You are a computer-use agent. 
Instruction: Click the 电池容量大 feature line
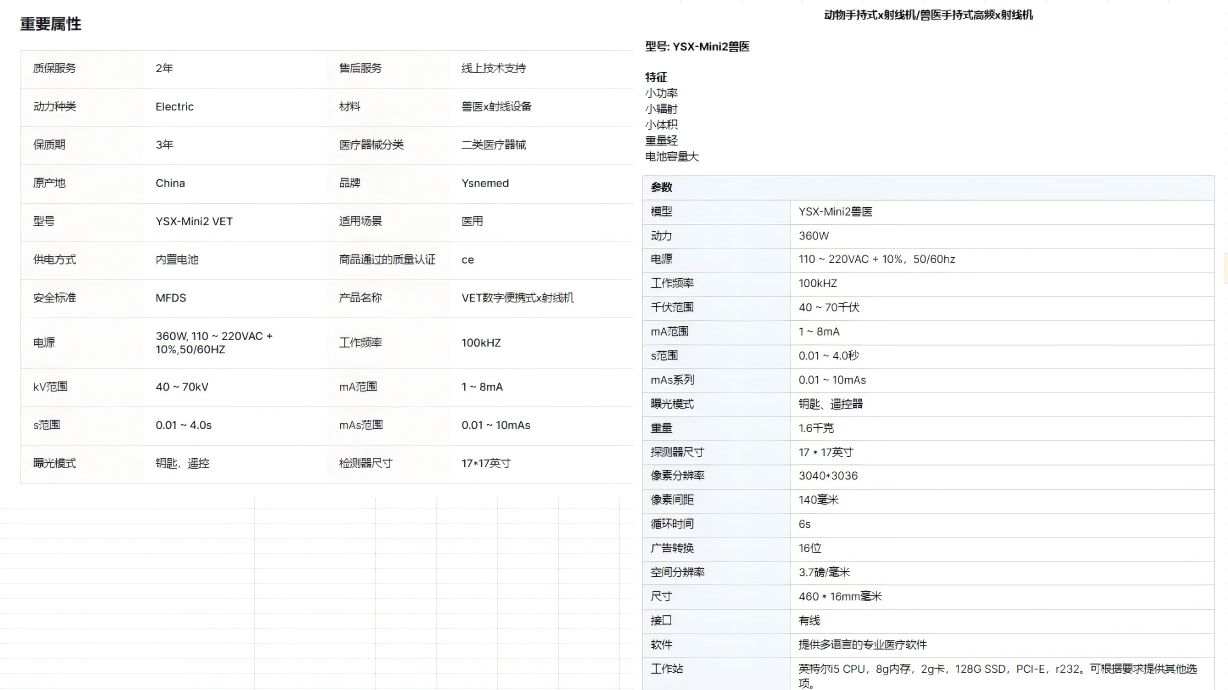coord(672,157)
